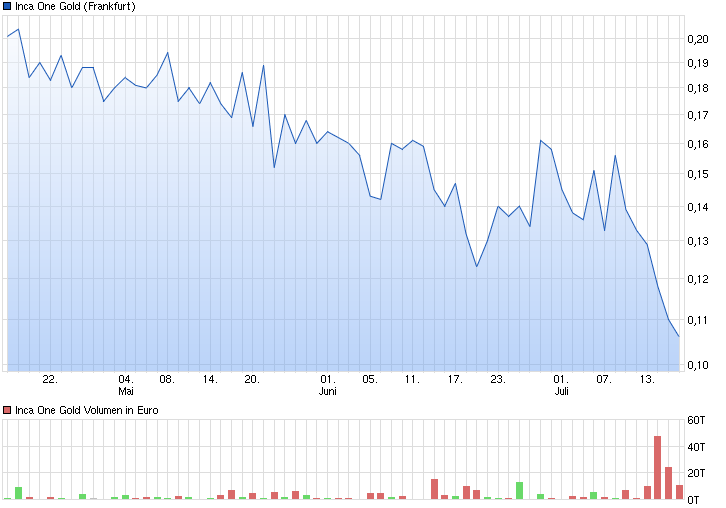Viewport: 726px width, 508px height.
Task: Click the '05.' date label
Action: tap(370, 380)
